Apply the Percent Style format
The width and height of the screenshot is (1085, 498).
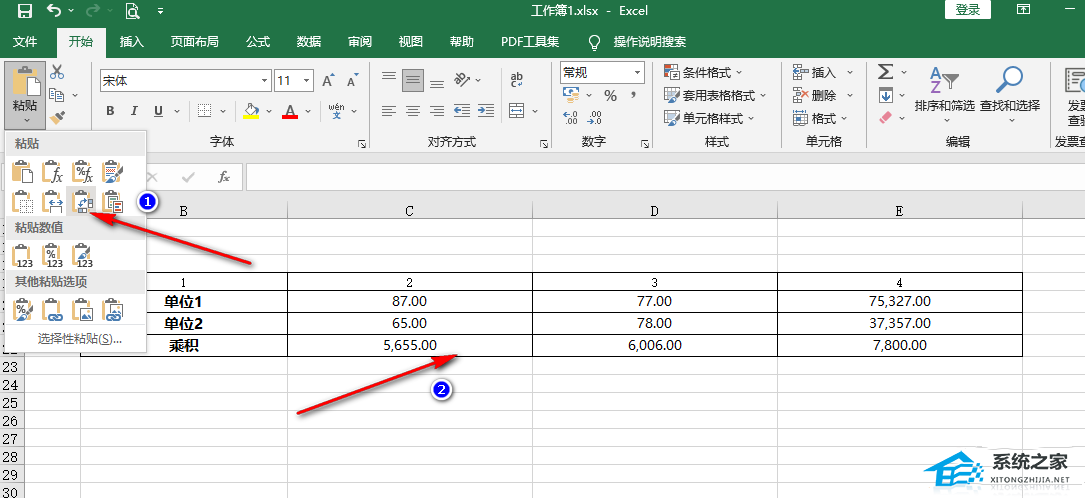[610, 95]
